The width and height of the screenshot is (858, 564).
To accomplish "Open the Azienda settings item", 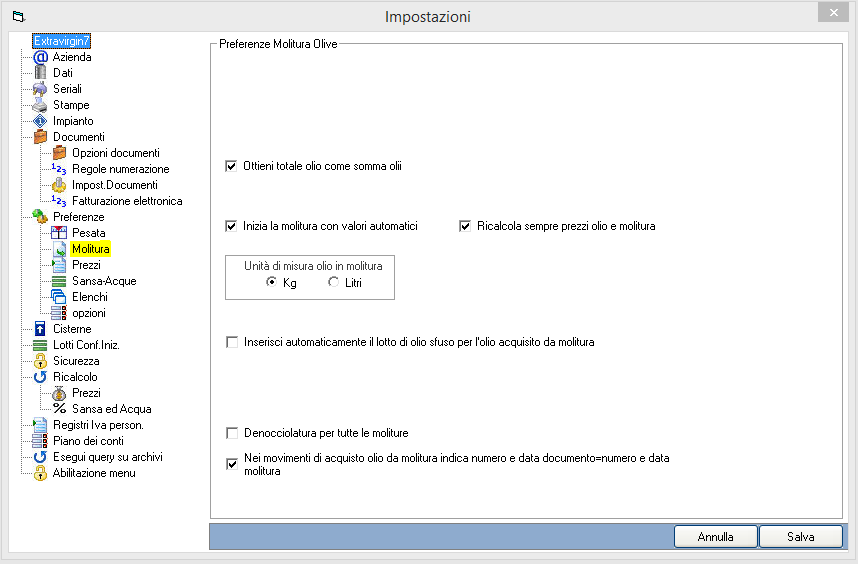I will click(x=72, y=57).
